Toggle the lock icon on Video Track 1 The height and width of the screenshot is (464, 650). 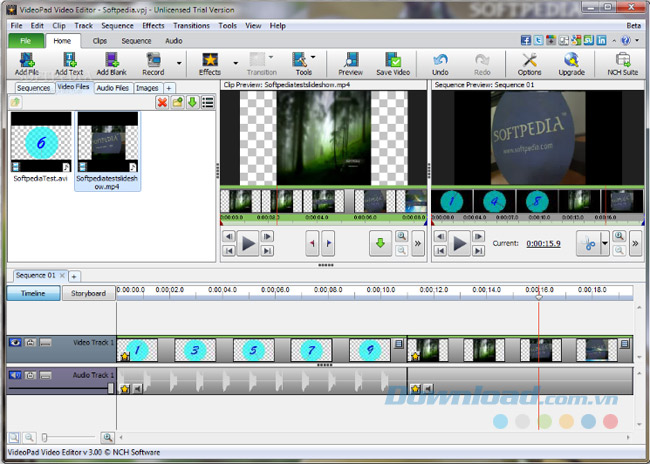click(x=30, y=343)
